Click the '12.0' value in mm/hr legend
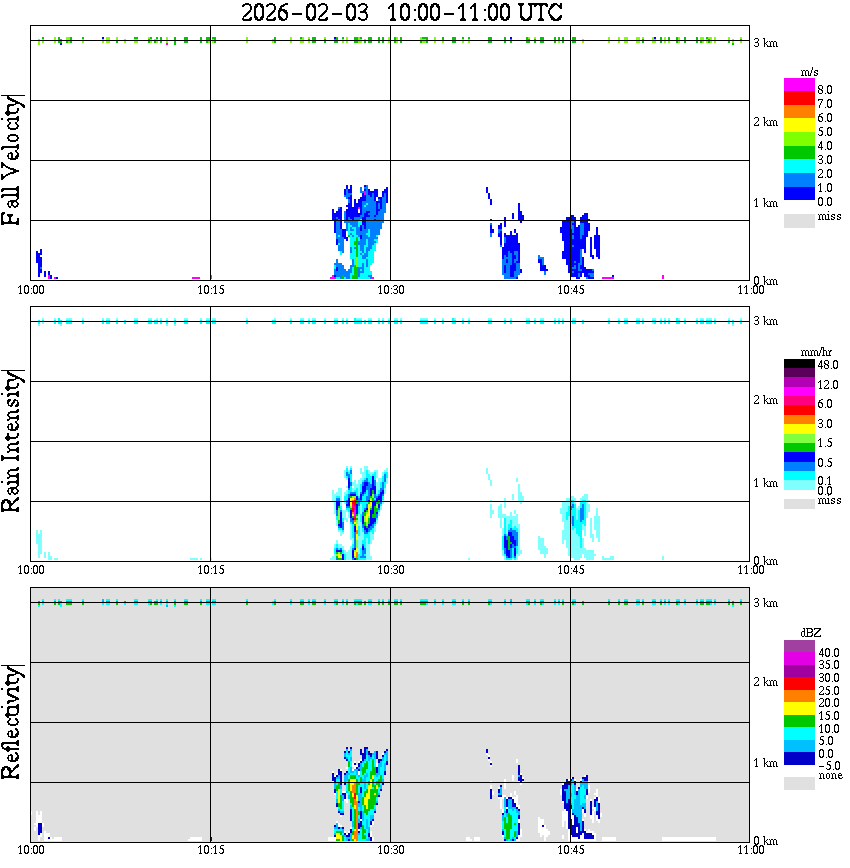Image resolution: width=850 pixels, height=868 pixels. [x=828, y=385]
